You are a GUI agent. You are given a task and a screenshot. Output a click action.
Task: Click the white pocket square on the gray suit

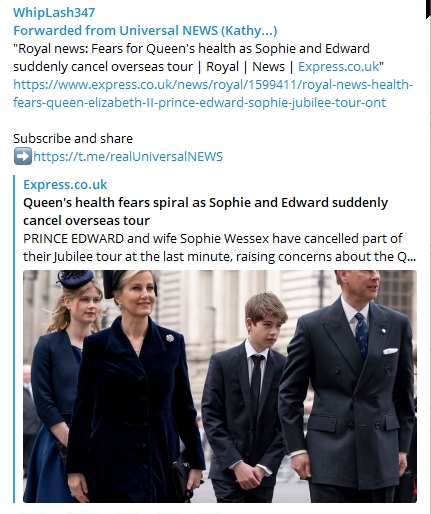(390, 351)
